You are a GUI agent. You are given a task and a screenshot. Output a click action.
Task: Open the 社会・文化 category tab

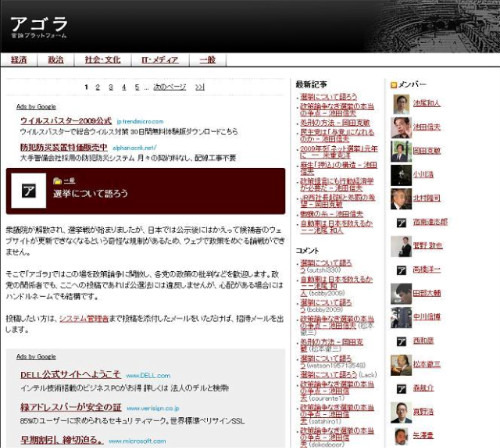point(102,60)
